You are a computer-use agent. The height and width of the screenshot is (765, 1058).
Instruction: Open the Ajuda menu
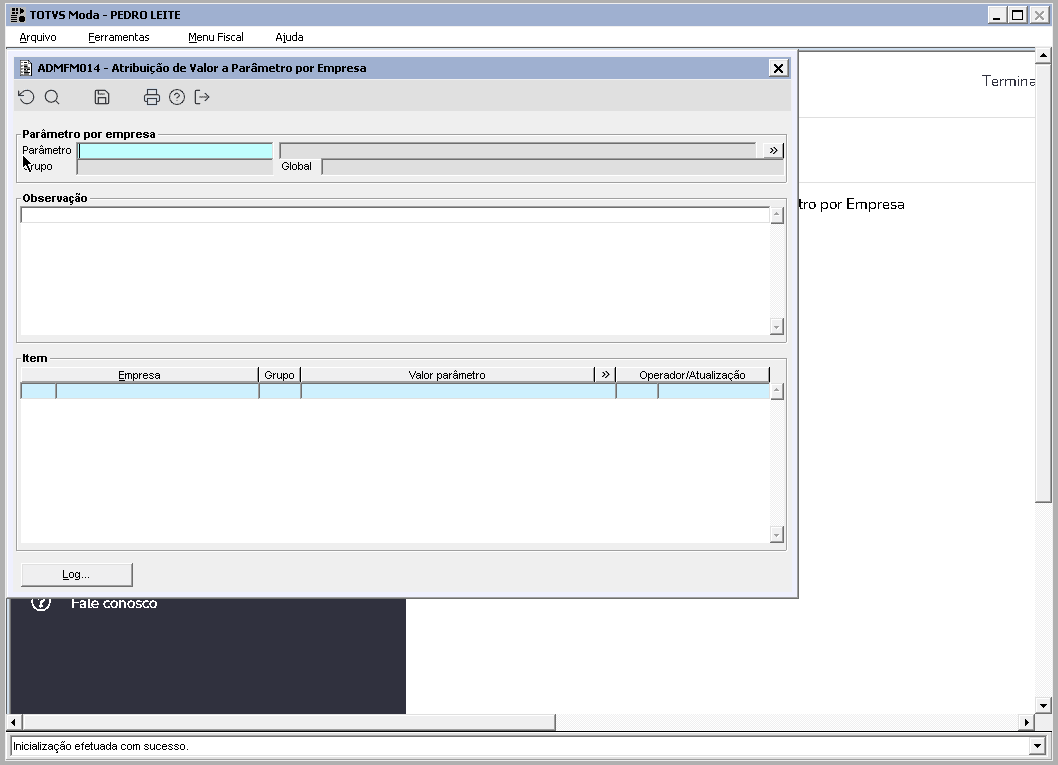click(289, 37)
